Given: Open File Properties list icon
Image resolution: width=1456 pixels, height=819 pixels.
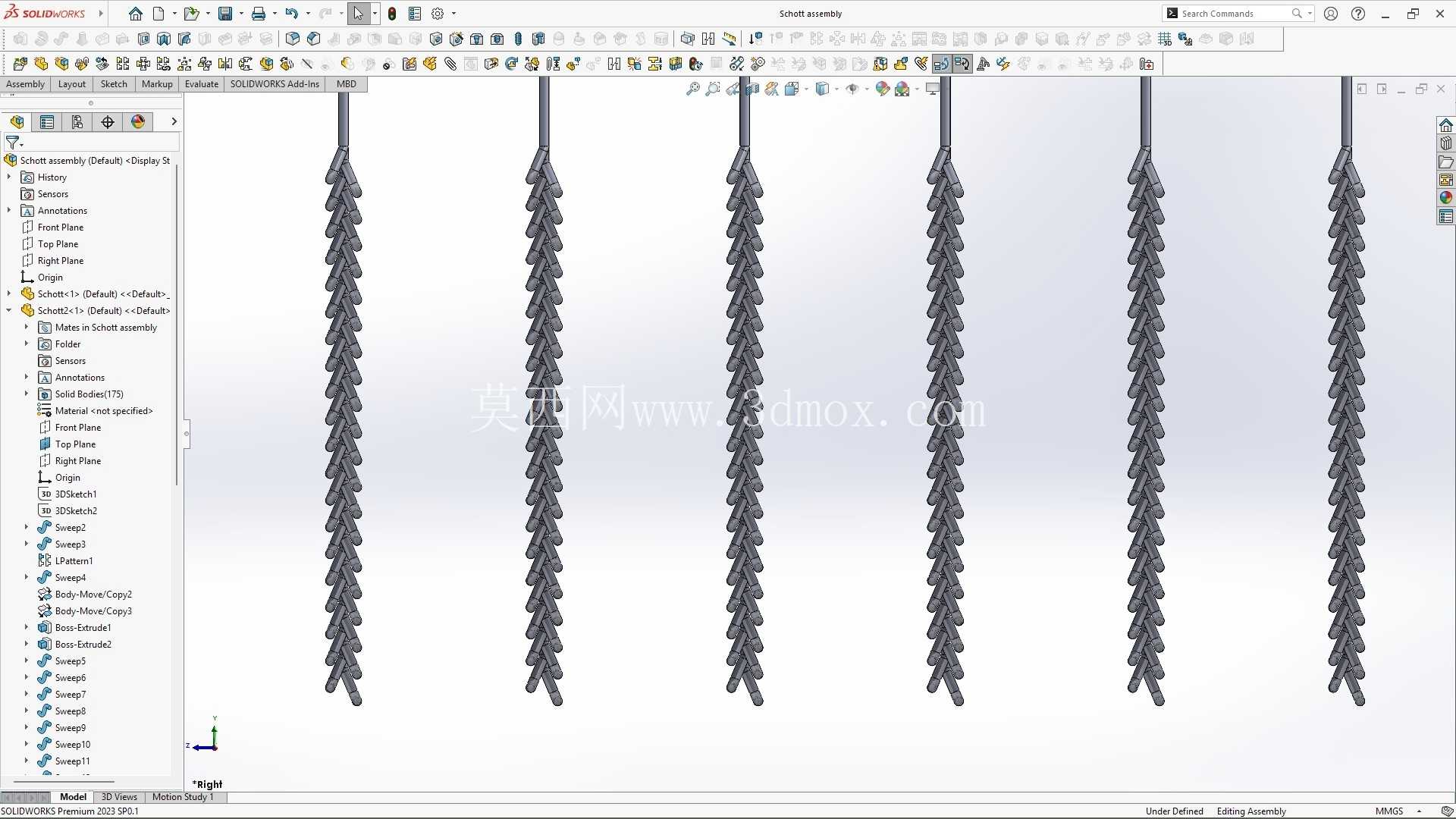Looking at the screenshot, I should pyautogui.click(x=415, y=14).
